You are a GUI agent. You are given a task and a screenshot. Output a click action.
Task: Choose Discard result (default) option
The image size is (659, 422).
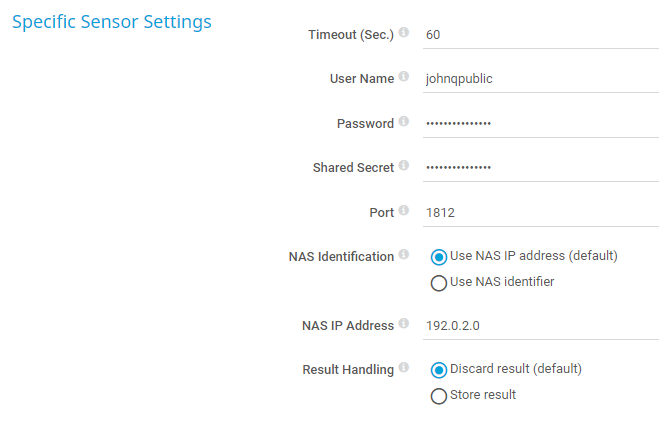click(x=438, y=369)
